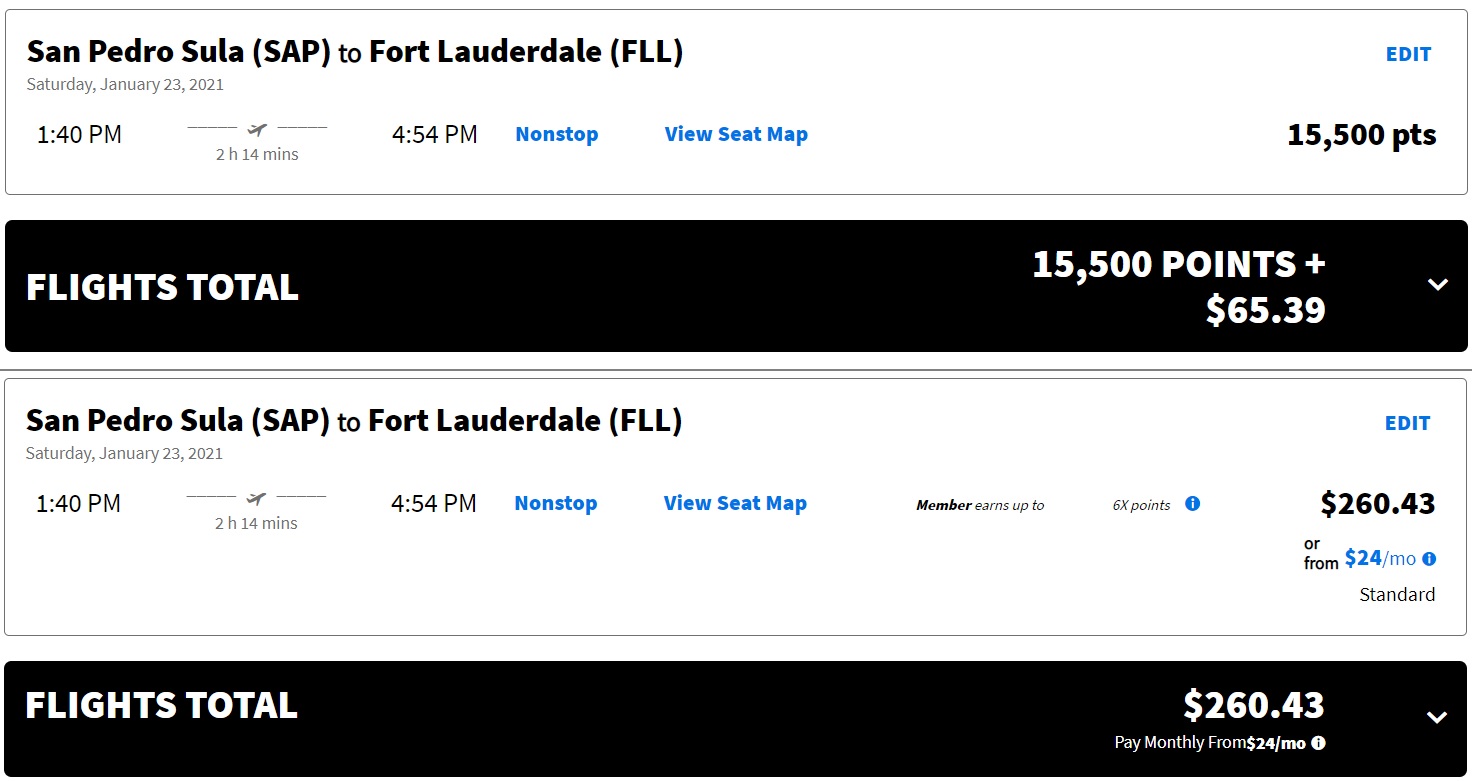Edit the cash fare itinerary
The width and height of the screenshot is (1472, 781).
pyautogui.click(x=1408, y=423)
